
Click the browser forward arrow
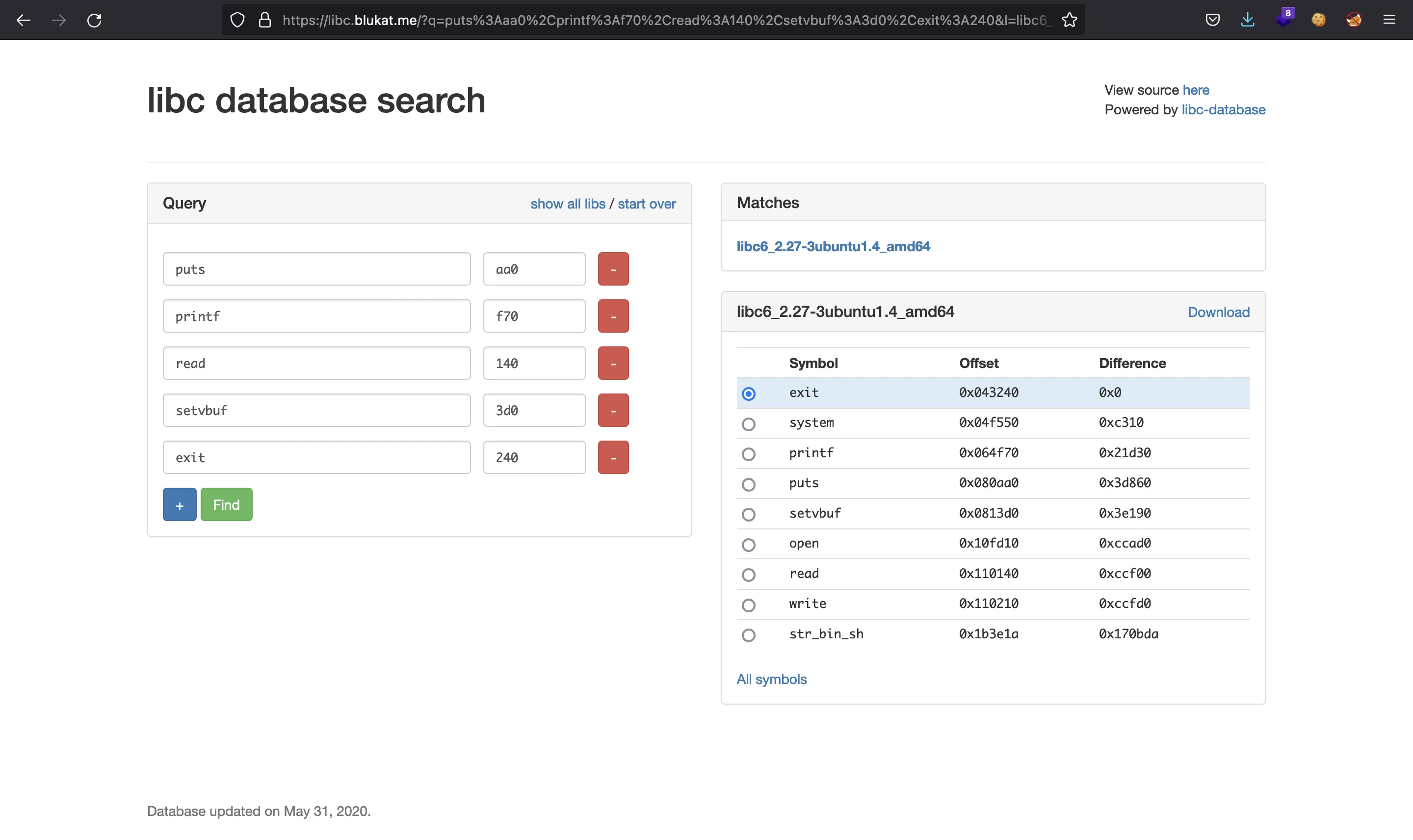(x=59, y=21)
